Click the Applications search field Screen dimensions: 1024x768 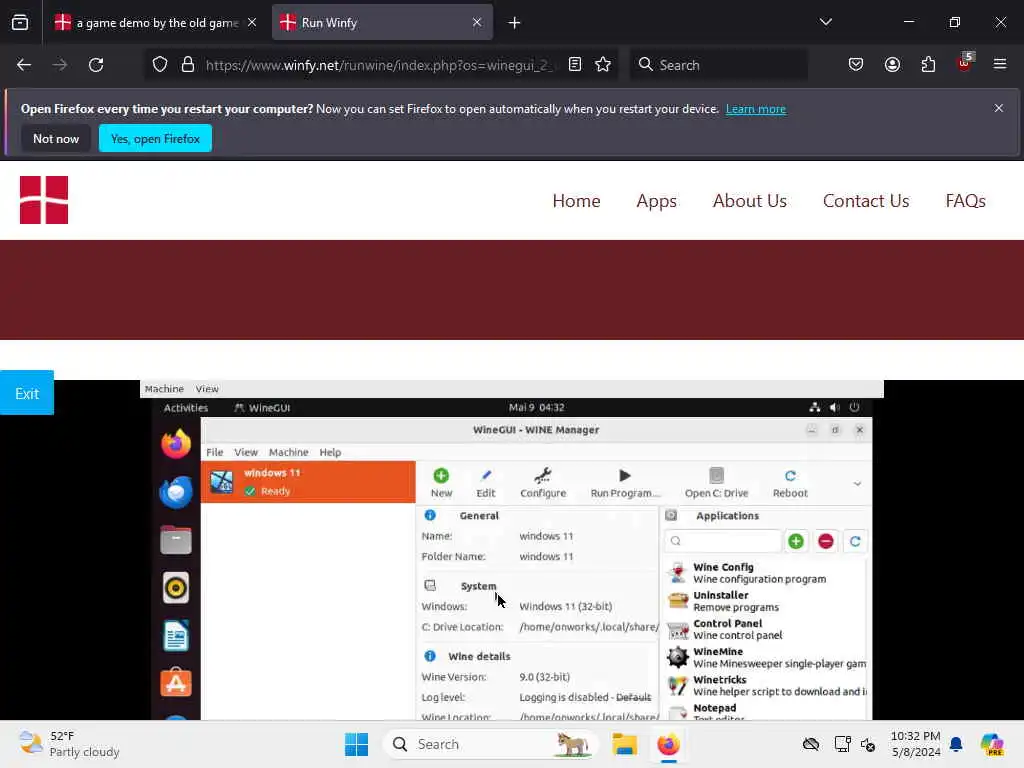pos(723,541)
